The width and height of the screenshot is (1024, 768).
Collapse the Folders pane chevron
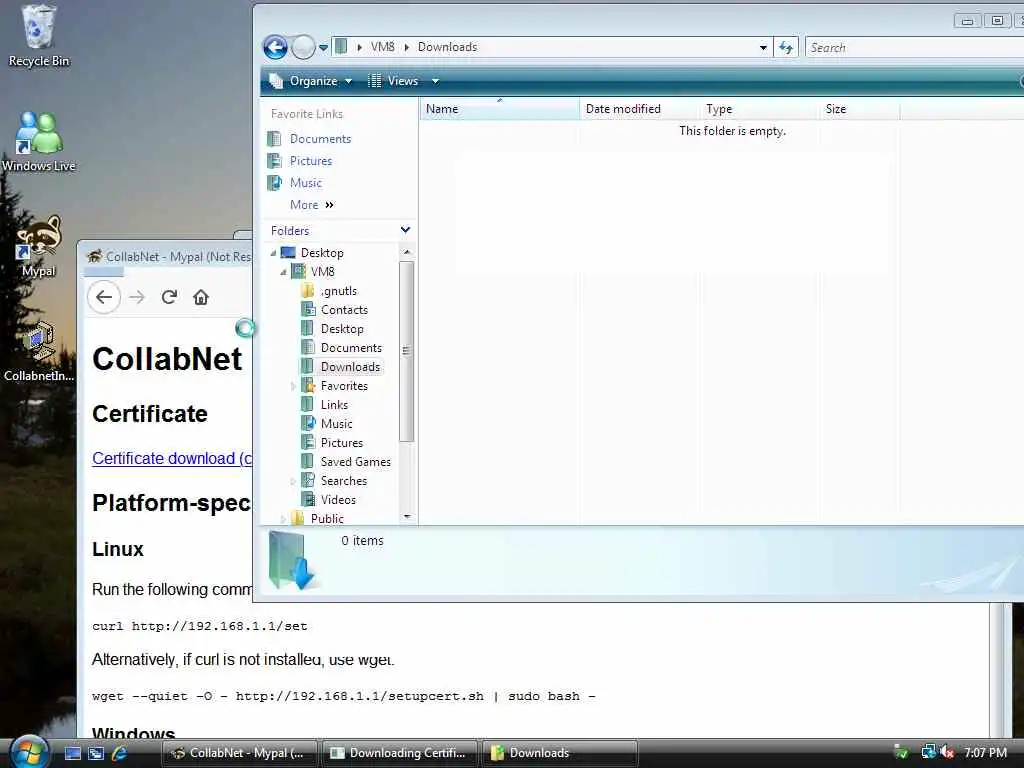[x=405, y=230]
